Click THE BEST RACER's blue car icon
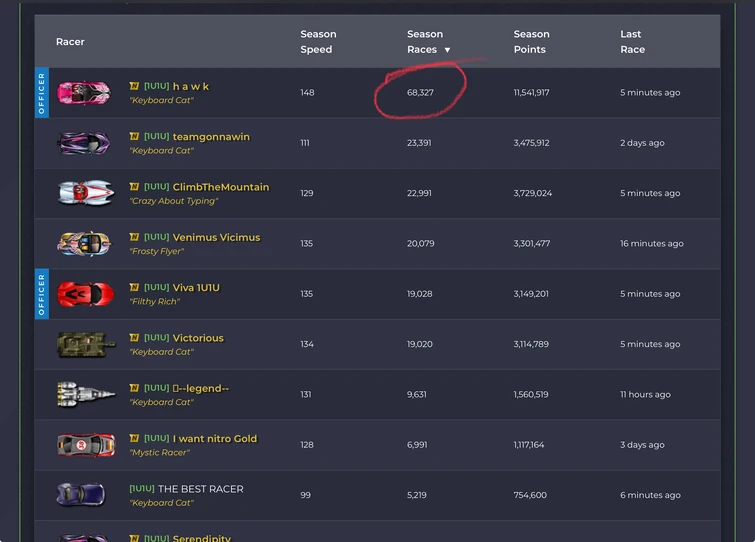 coord(82,495)
